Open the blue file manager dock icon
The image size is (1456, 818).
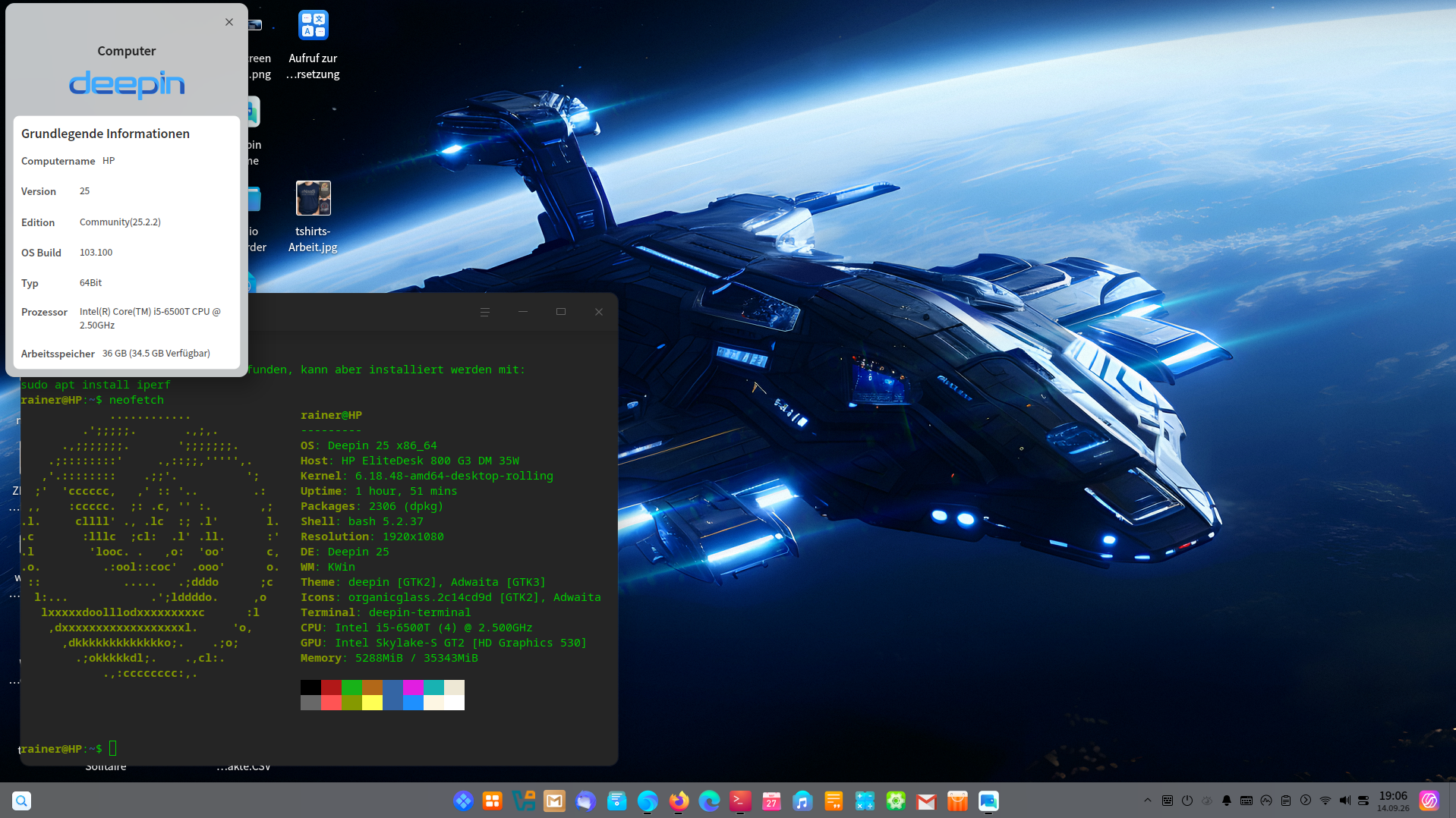point(616,801)
